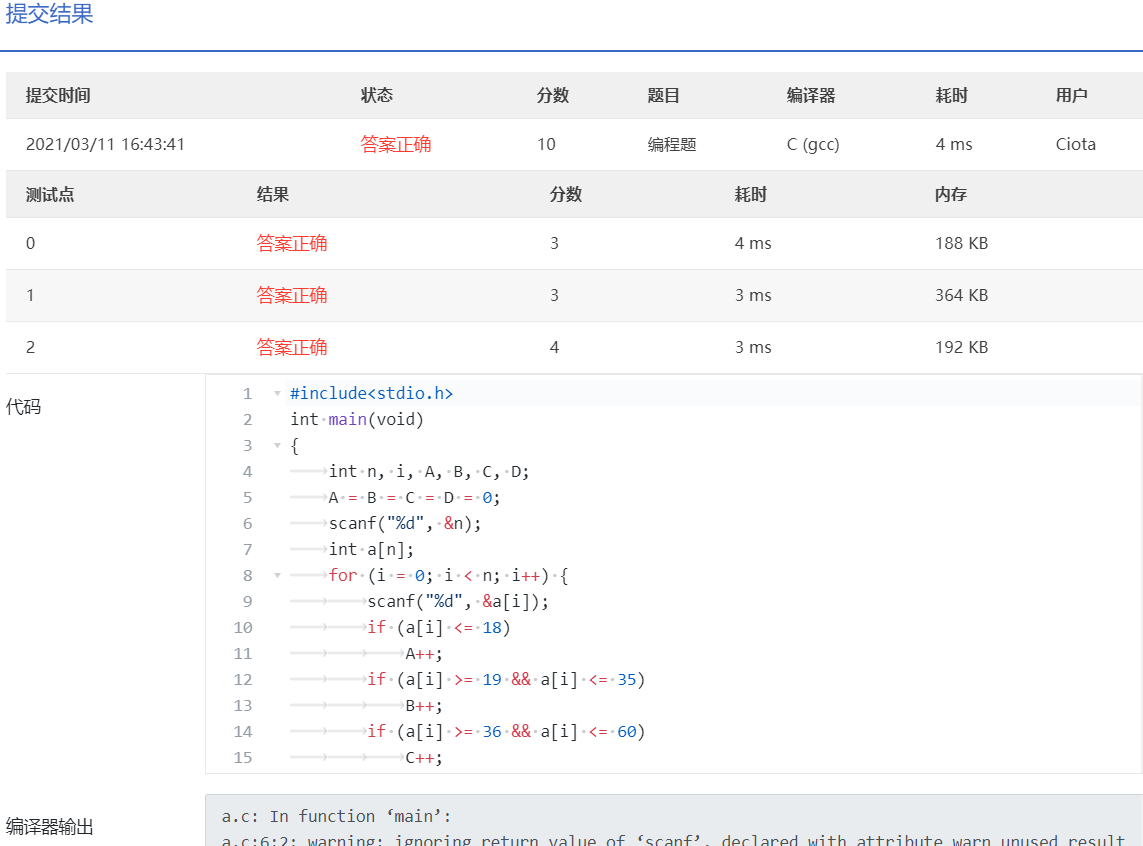The image size is (1143, 846).
Task: Click the 提交时间 column header
Action: pyautogui.click(x=58, y=95)
